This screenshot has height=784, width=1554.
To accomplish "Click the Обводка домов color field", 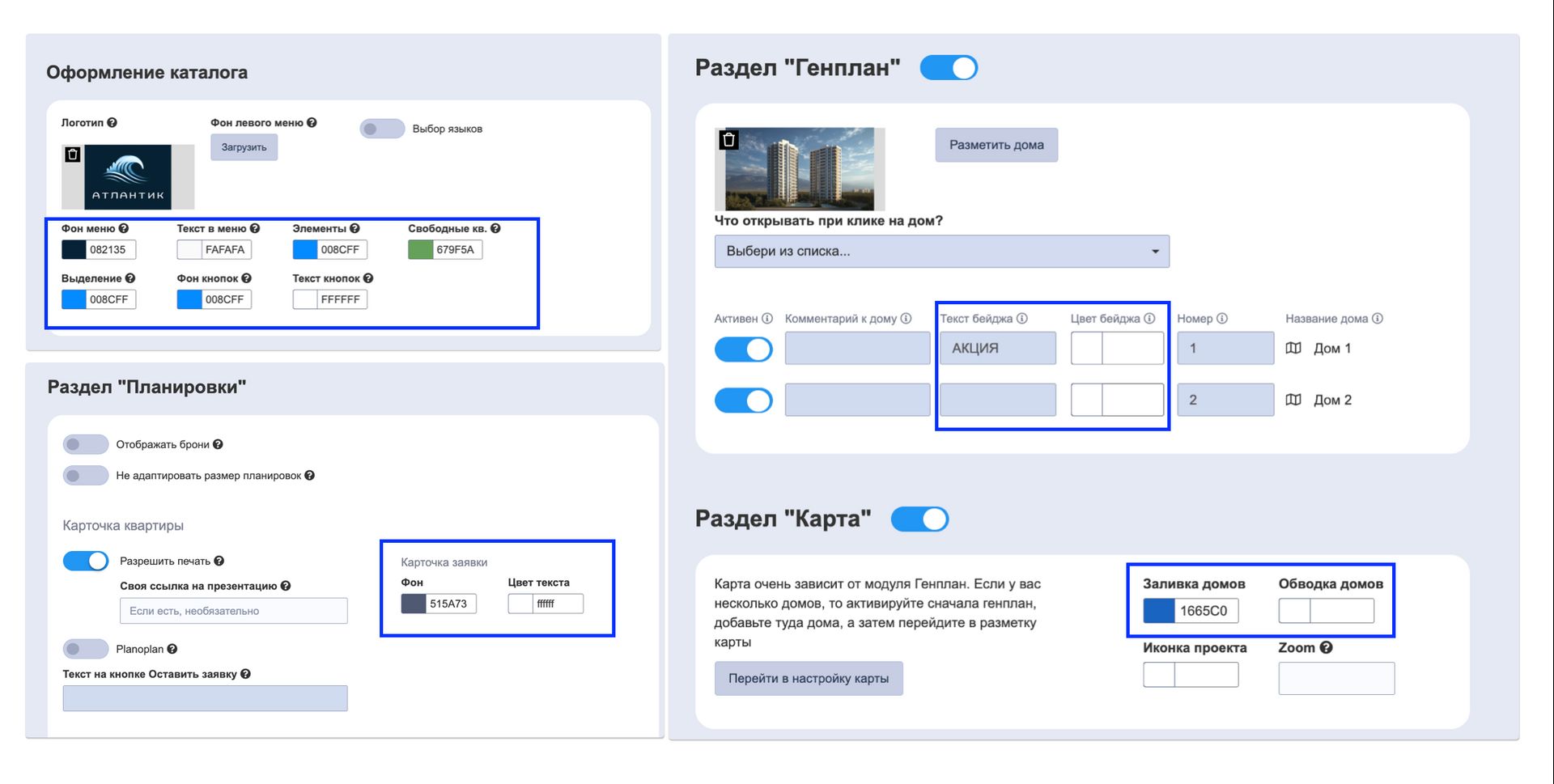I will [x=1327, y=611].
